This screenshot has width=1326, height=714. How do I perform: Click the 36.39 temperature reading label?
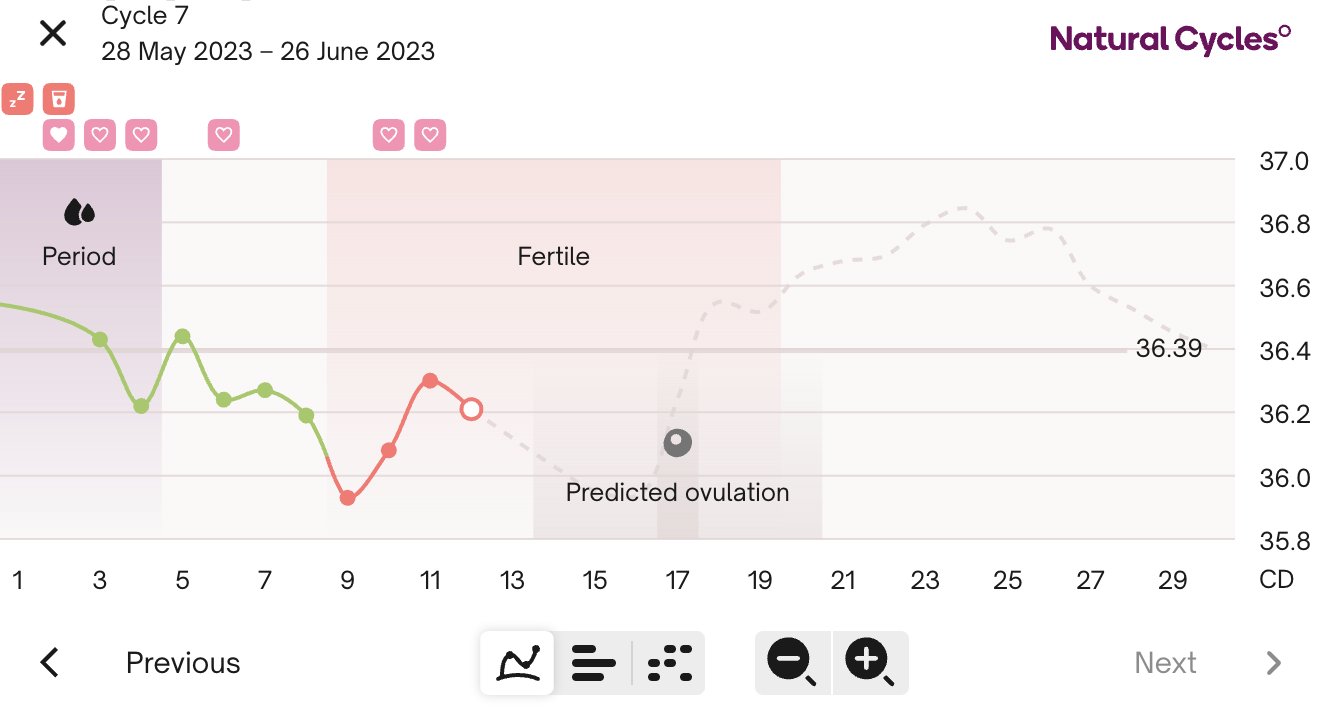(x=1168, y=348)
